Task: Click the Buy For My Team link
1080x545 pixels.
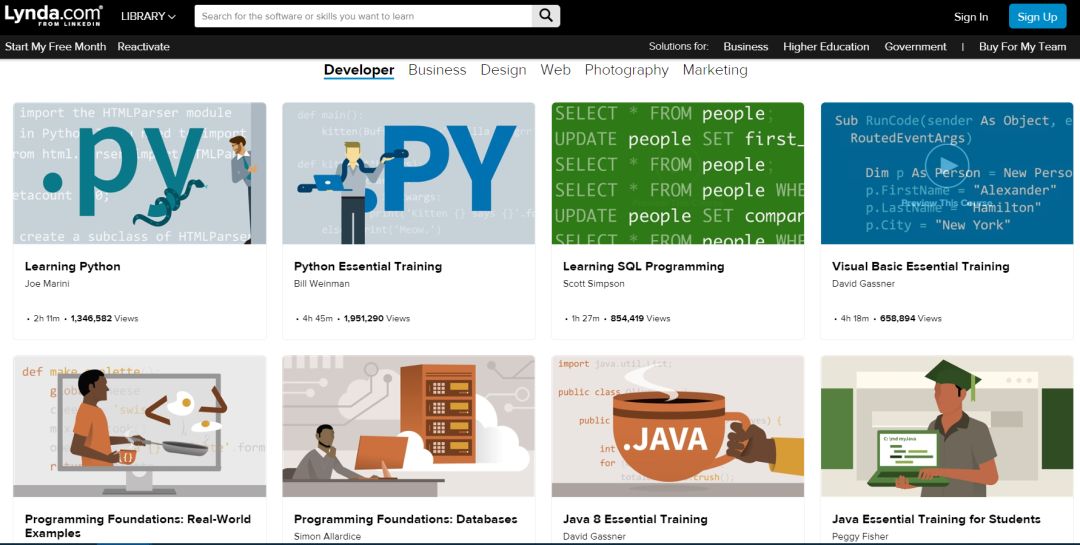Action: [1022, 47]
